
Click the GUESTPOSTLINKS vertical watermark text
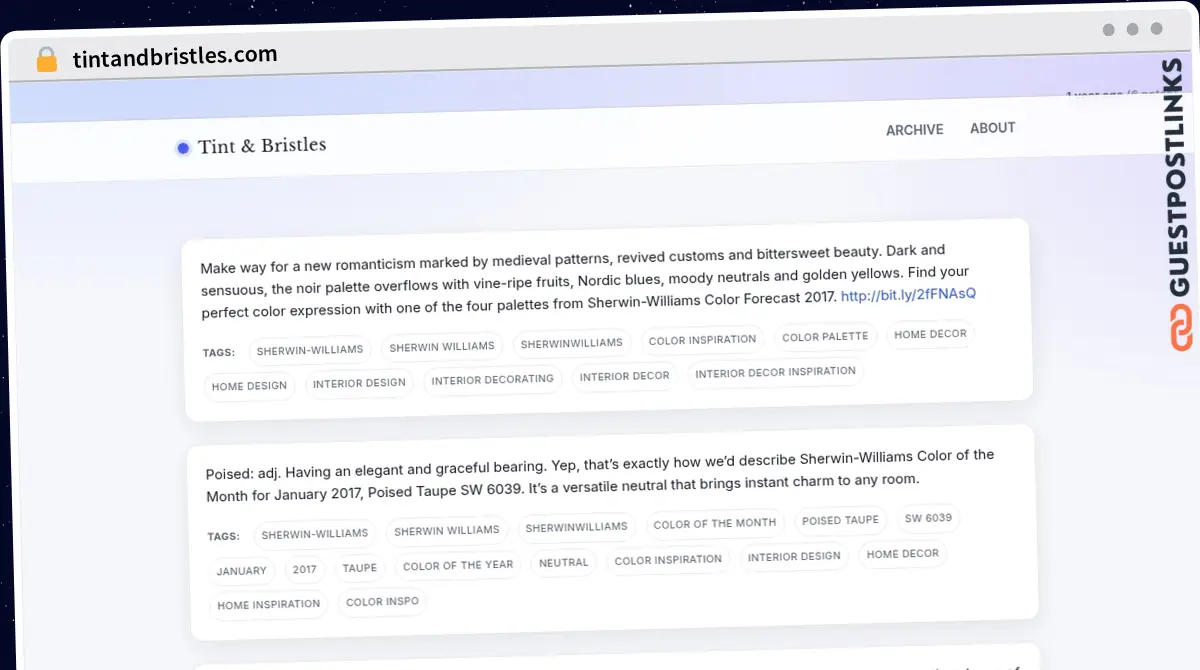pyautogui.click(x=1180, y=178)
